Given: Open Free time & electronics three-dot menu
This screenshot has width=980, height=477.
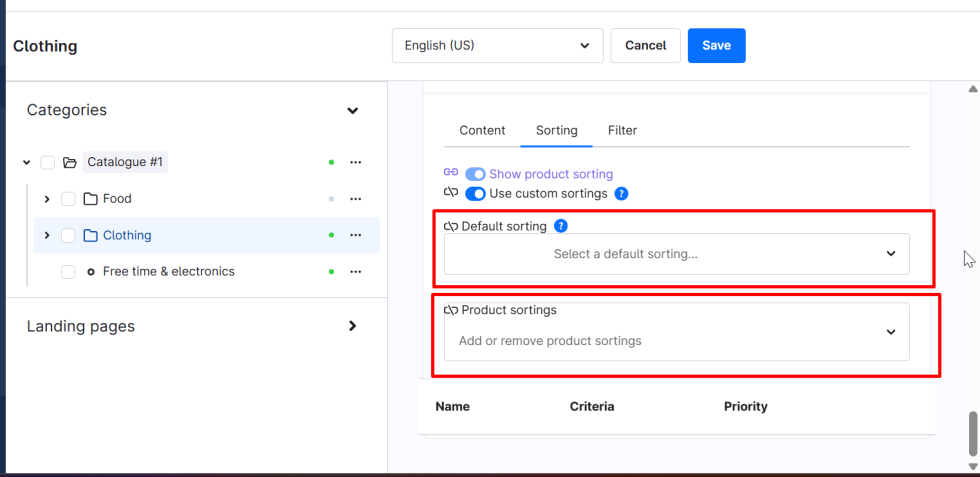Looking at the screenshot, I should [355, 272].
